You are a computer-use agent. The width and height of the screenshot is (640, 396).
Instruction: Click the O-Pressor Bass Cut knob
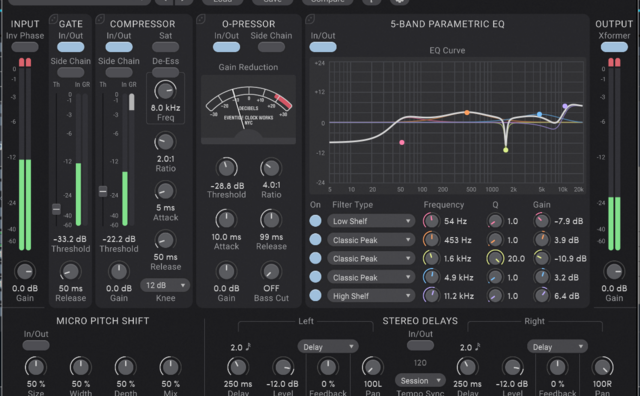[x=271, y=271]
